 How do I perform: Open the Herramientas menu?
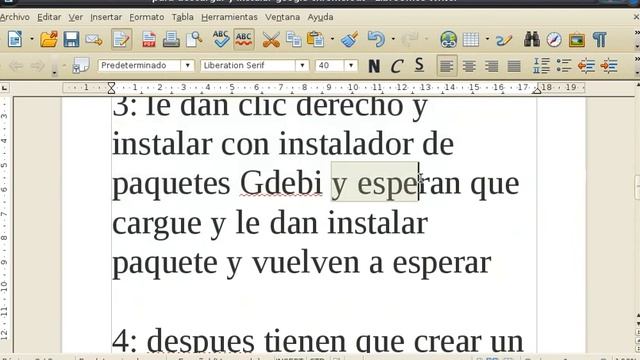point(229,17)
